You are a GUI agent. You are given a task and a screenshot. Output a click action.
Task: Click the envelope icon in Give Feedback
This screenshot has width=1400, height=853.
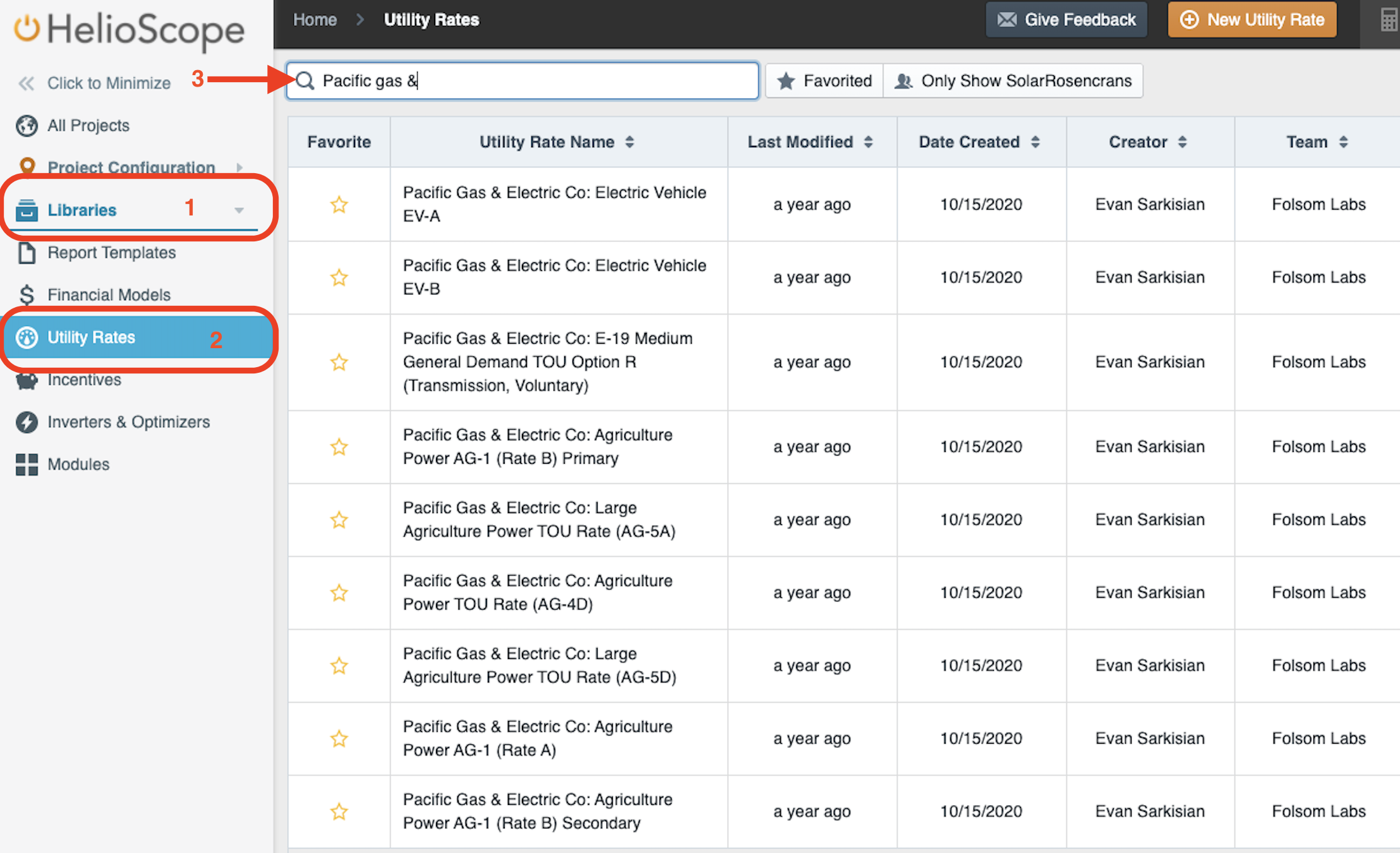pyautogui.click(x=1007, y=20)
